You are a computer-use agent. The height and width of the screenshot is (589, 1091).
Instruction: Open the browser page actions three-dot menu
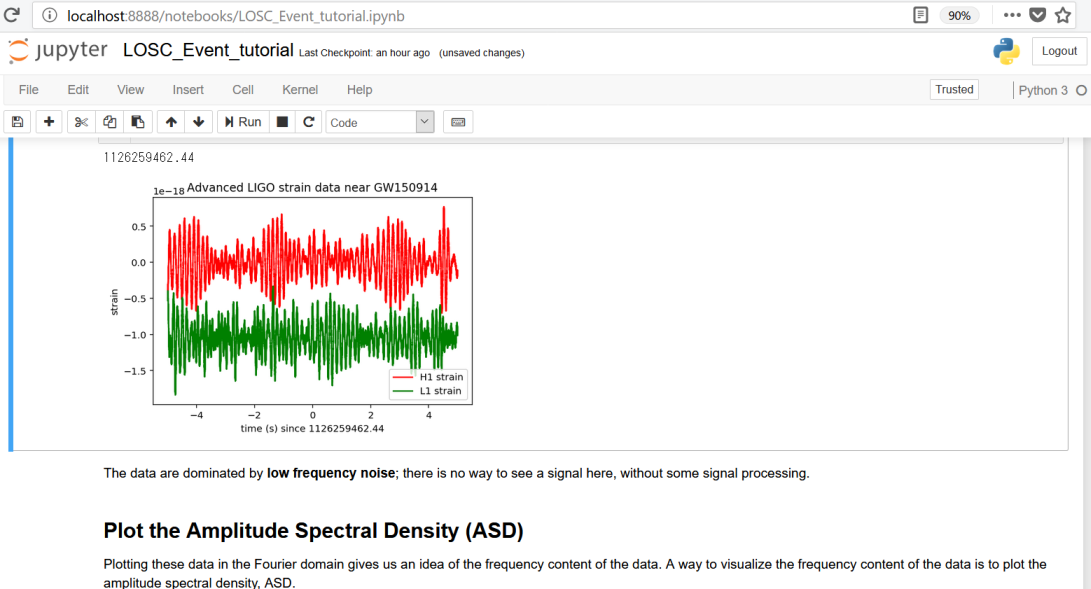(x=1012, y=15)
